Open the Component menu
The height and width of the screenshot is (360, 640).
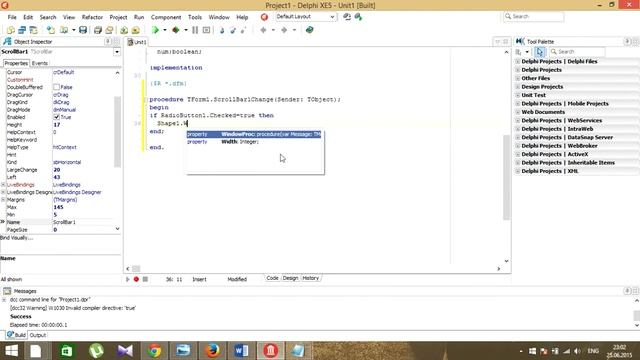166,17
